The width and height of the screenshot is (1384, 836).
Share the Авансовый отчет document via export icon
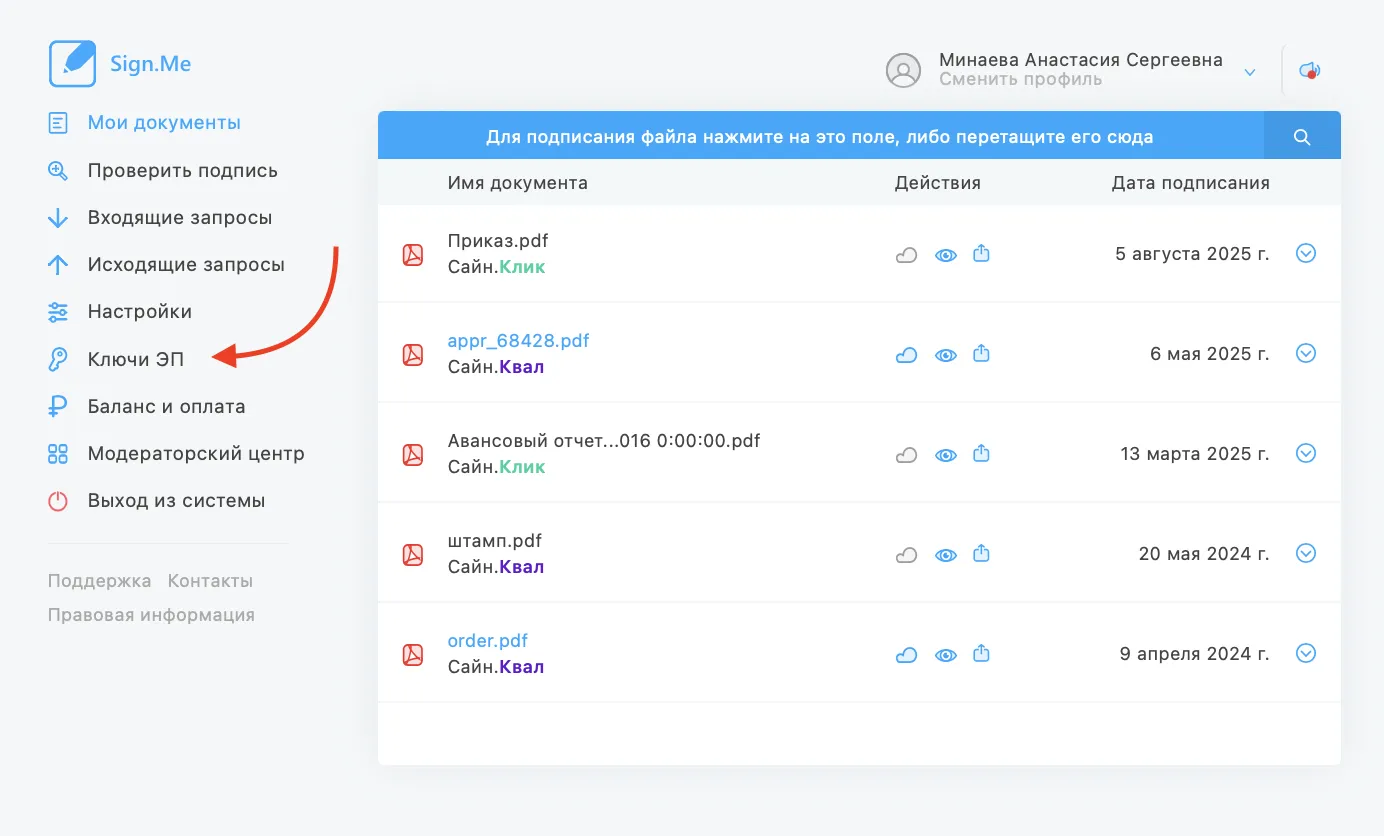coord(981,454)
